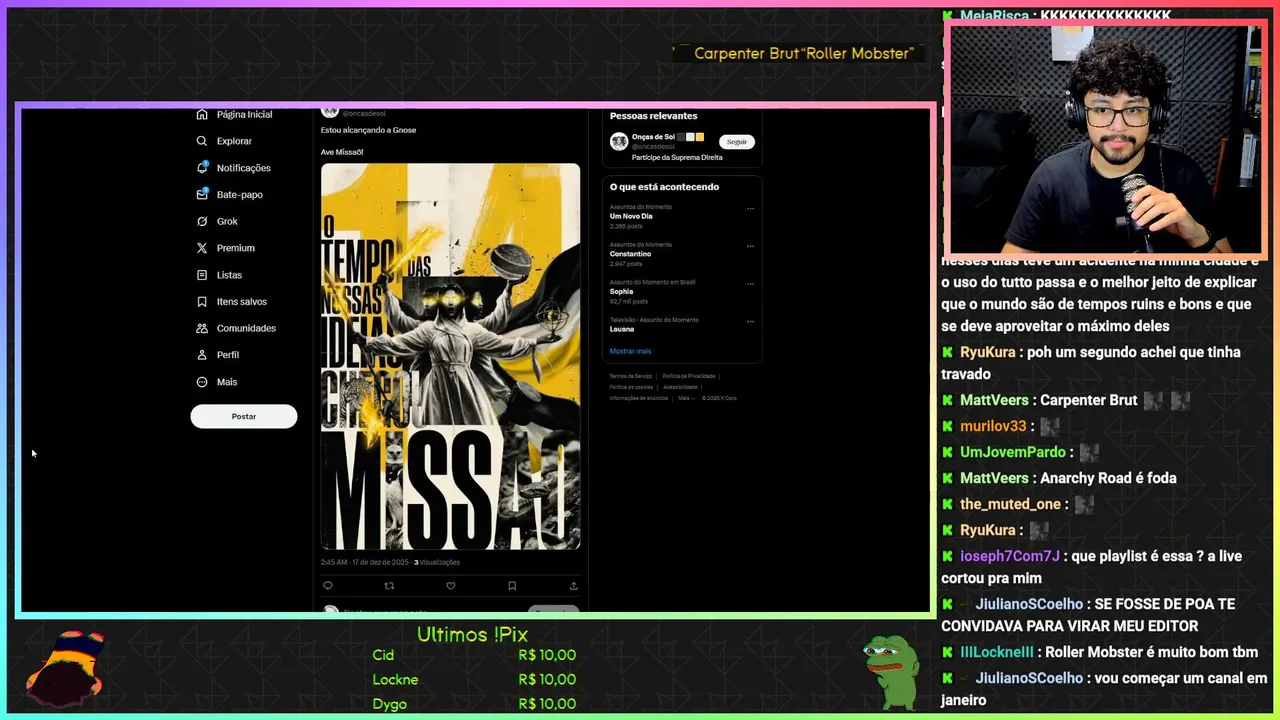Click the Pessoas relevantes heading
This screenshot has width=1280, height=720.
click(653, 116)
